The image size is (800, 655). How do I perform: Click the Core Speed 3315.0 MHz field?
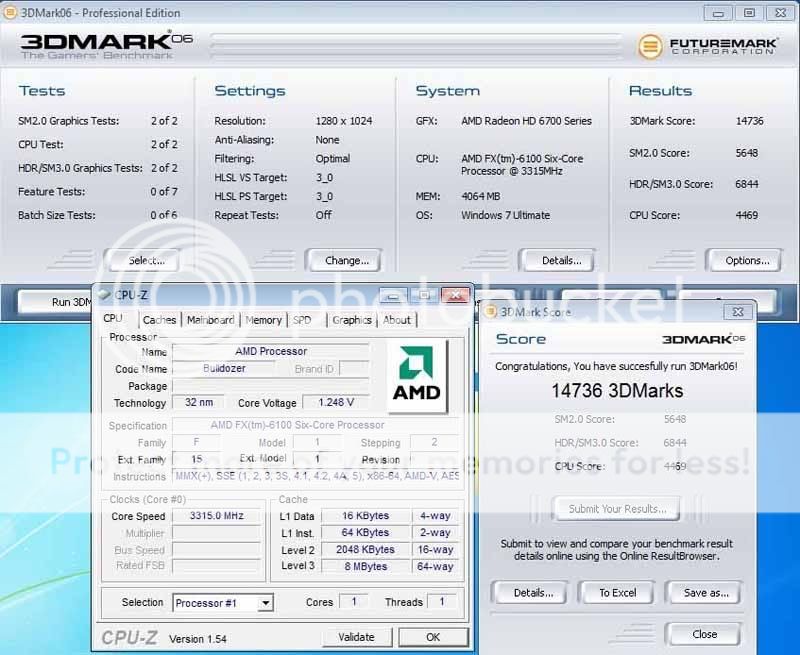(217, 516)
